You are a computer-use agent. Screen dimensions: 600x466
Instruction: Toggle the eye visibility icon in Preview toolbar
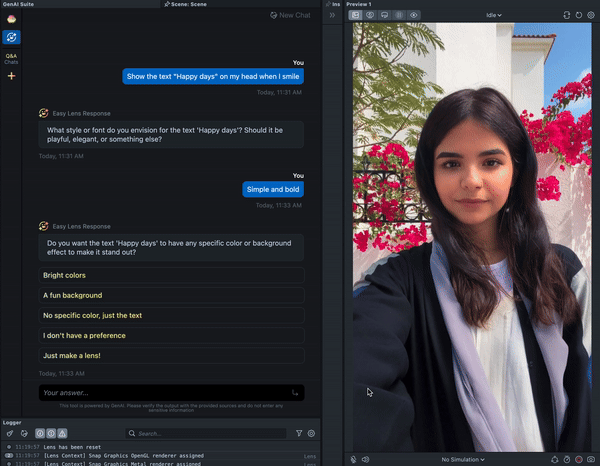click(413, 15)
